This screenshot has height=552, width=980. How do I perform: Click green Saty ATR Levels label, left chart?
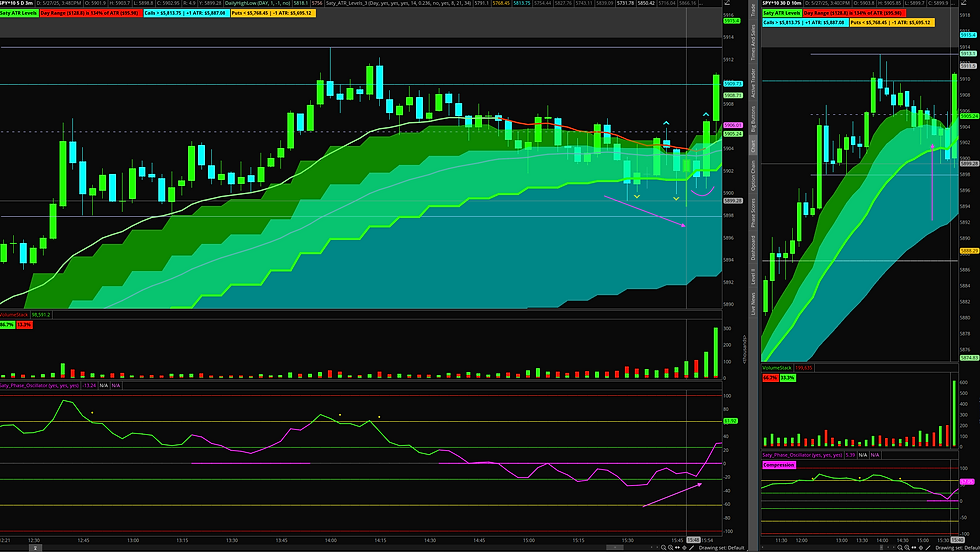[x=19, y=13]
